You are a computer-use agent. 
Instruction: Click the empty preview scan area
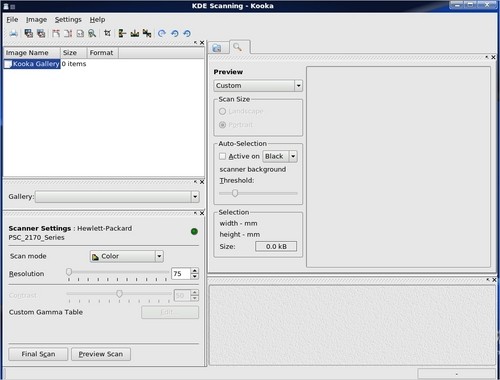click(399, 167)
